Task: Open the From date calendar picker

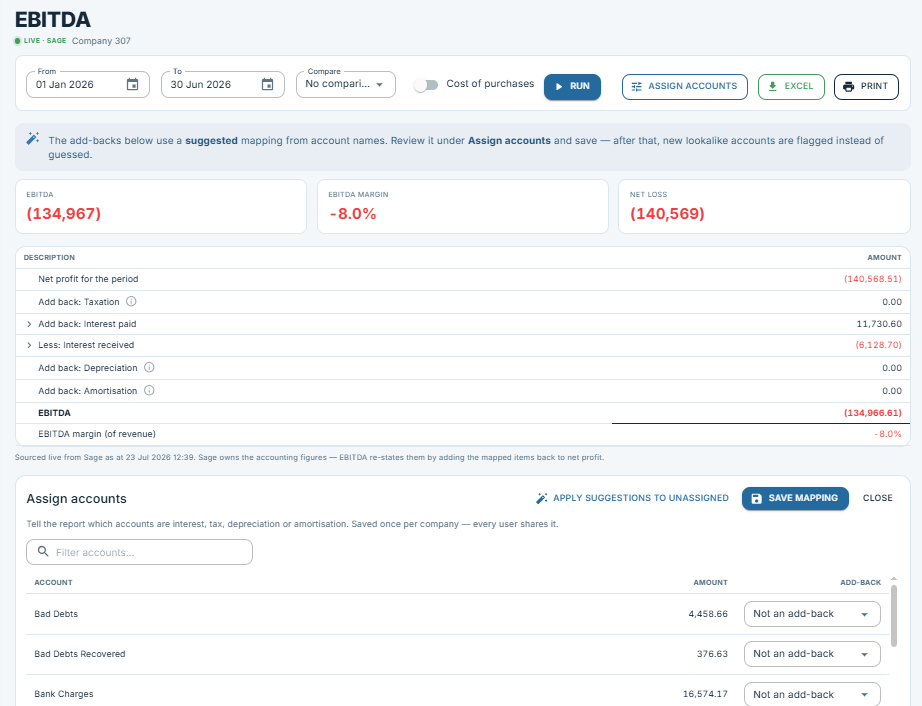Action: (133, 85)
